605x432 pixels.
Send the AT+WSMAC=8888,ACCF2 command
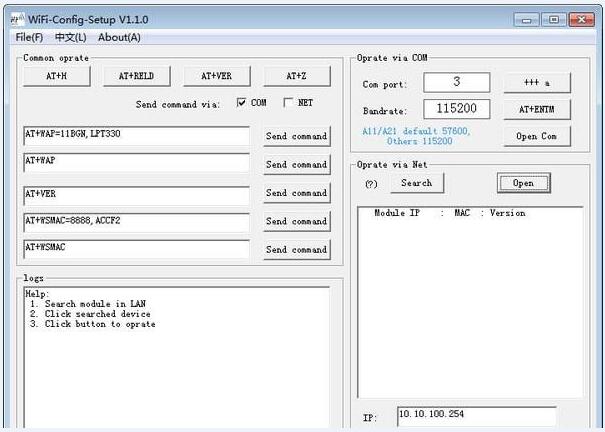pos(297,221)
